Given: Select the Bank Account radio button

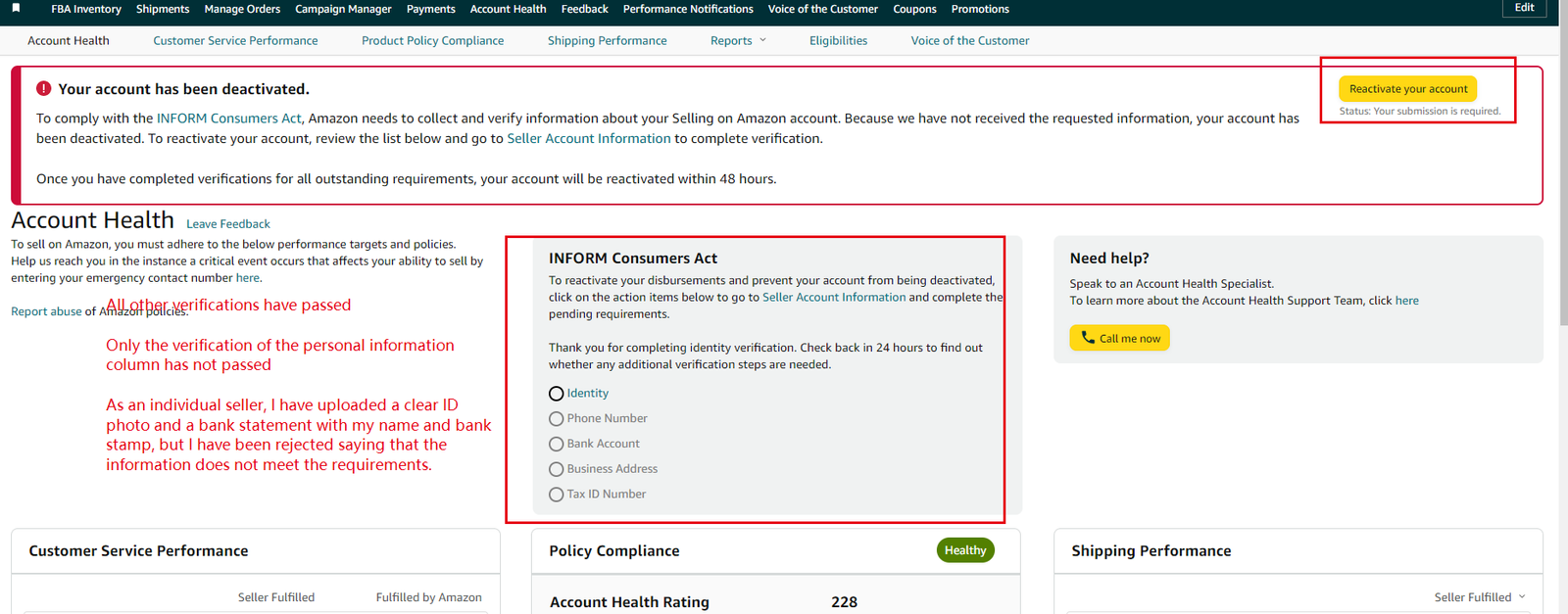Looking at the screenshot, I should pyautogui.click(x=557, y=445).
